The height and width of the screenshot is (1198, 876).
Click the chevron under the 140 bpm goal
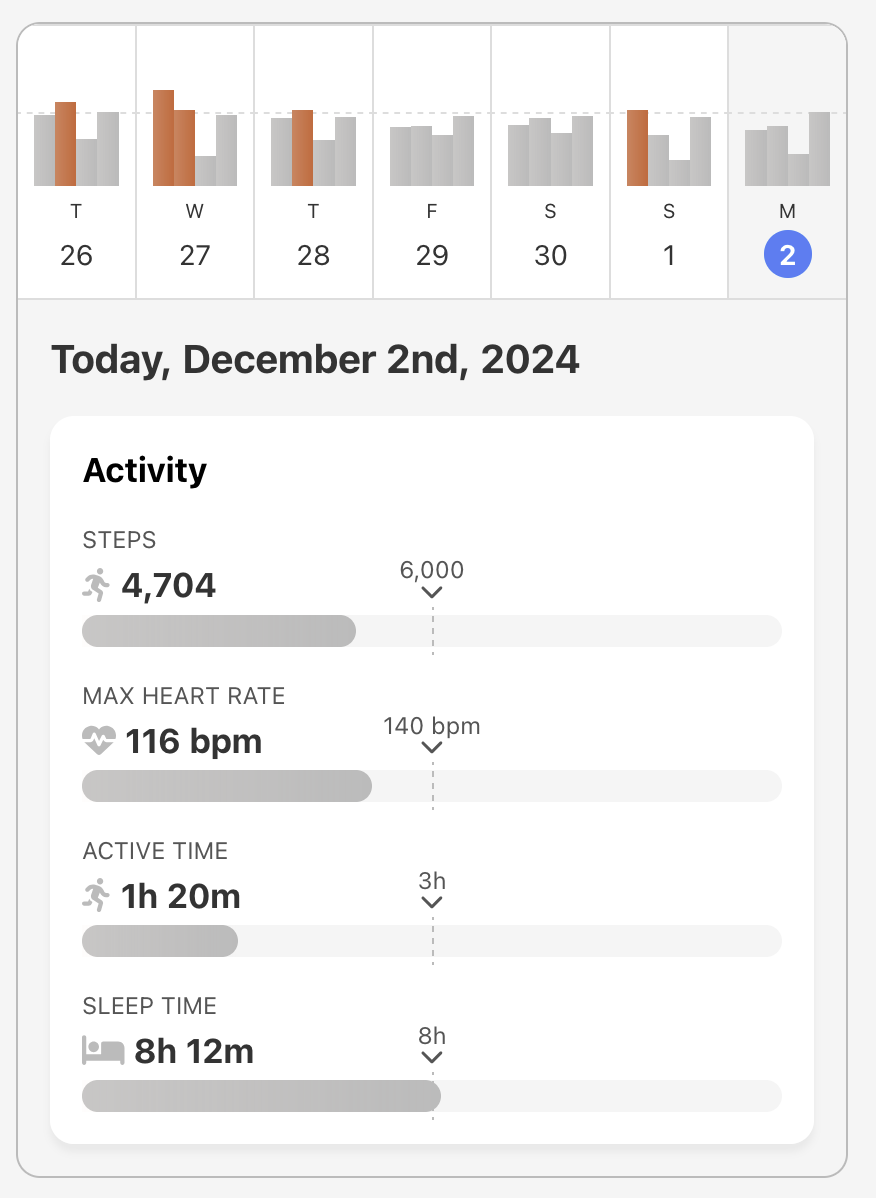pos(432,748)
